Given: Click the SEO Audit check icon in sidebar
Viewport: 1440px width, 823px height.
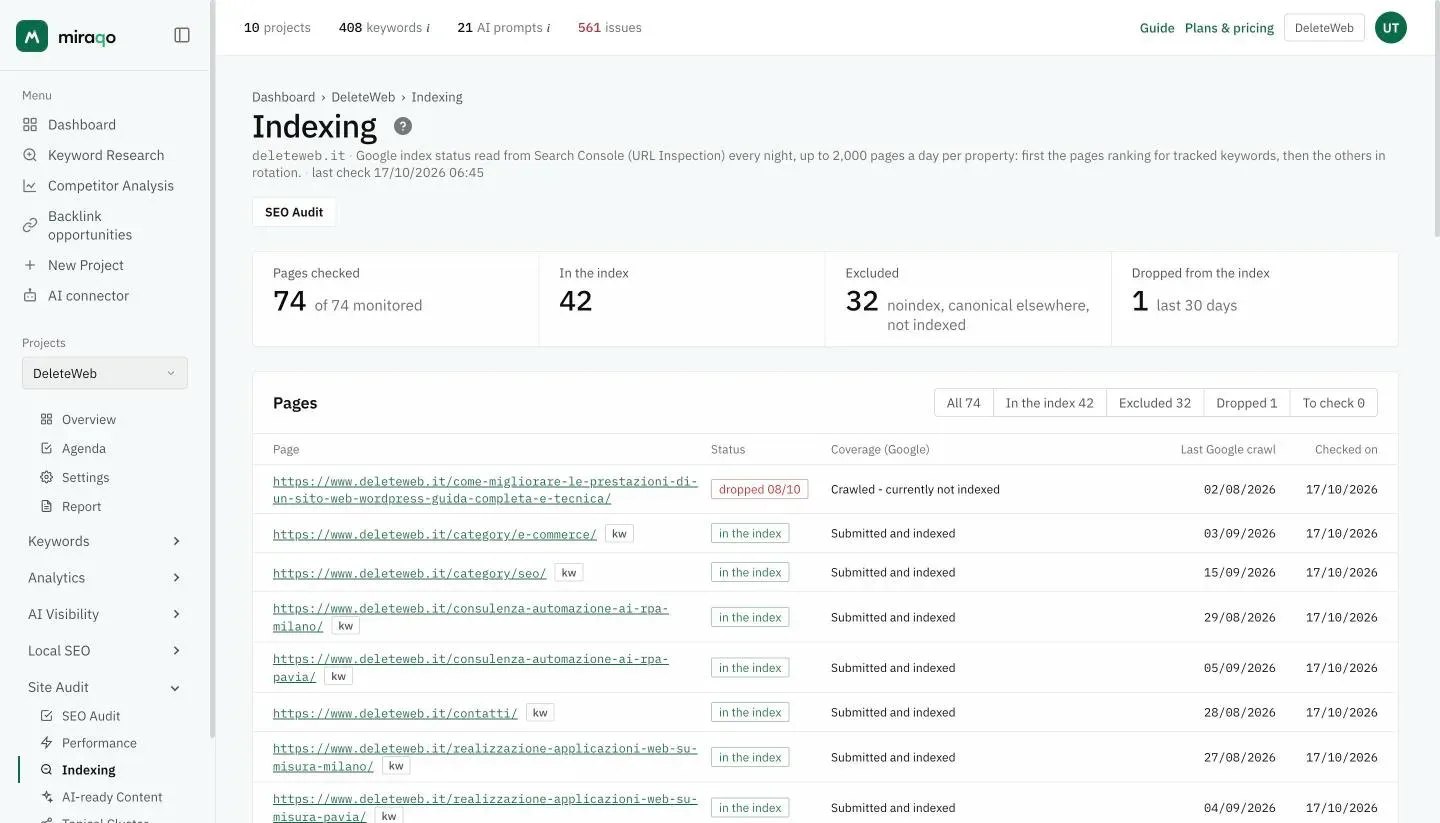Looking at the screenshot, I should (46, 716).
